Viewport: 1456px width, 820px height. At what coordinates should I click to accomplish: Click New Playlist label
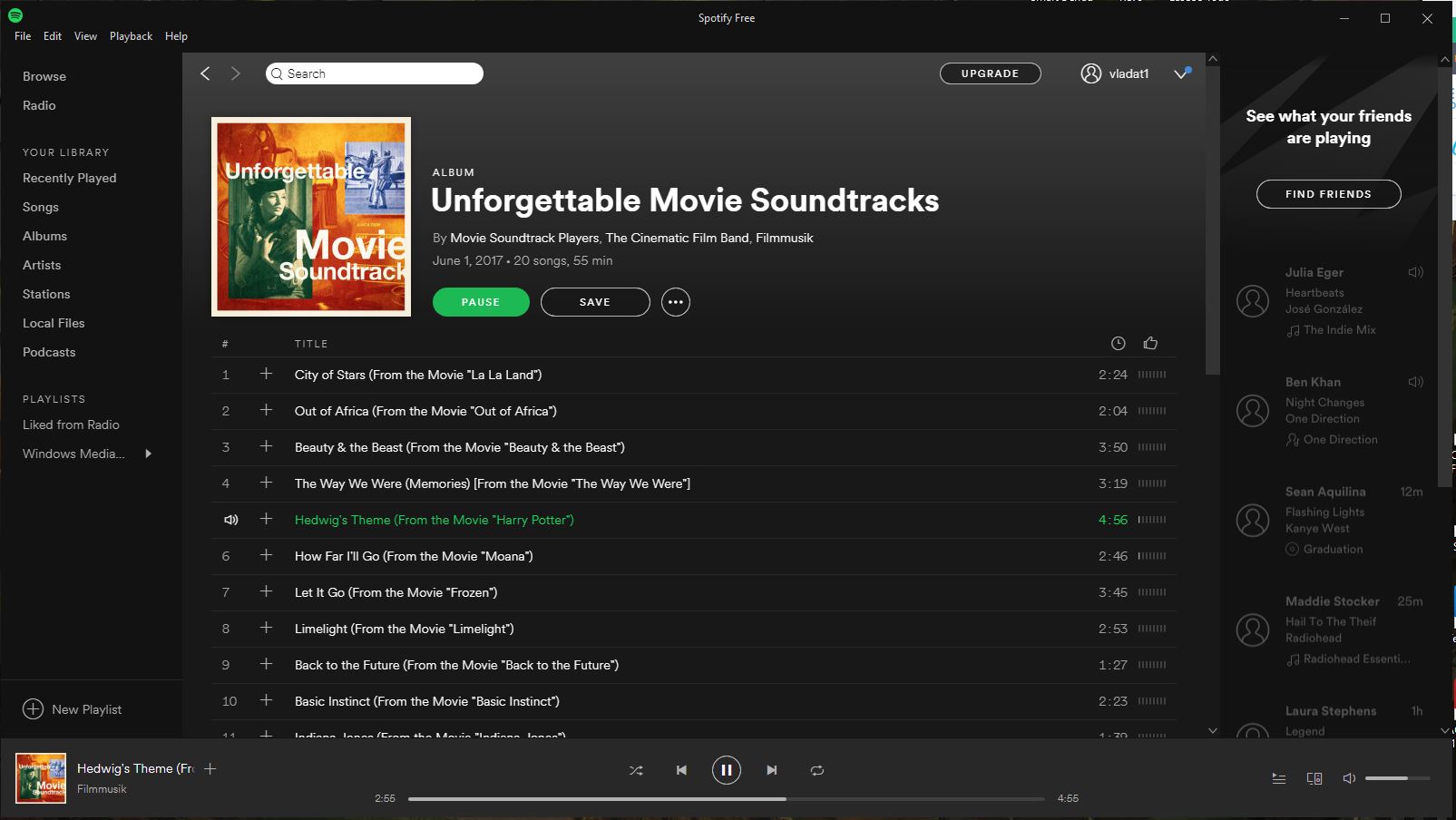(86, 709)
